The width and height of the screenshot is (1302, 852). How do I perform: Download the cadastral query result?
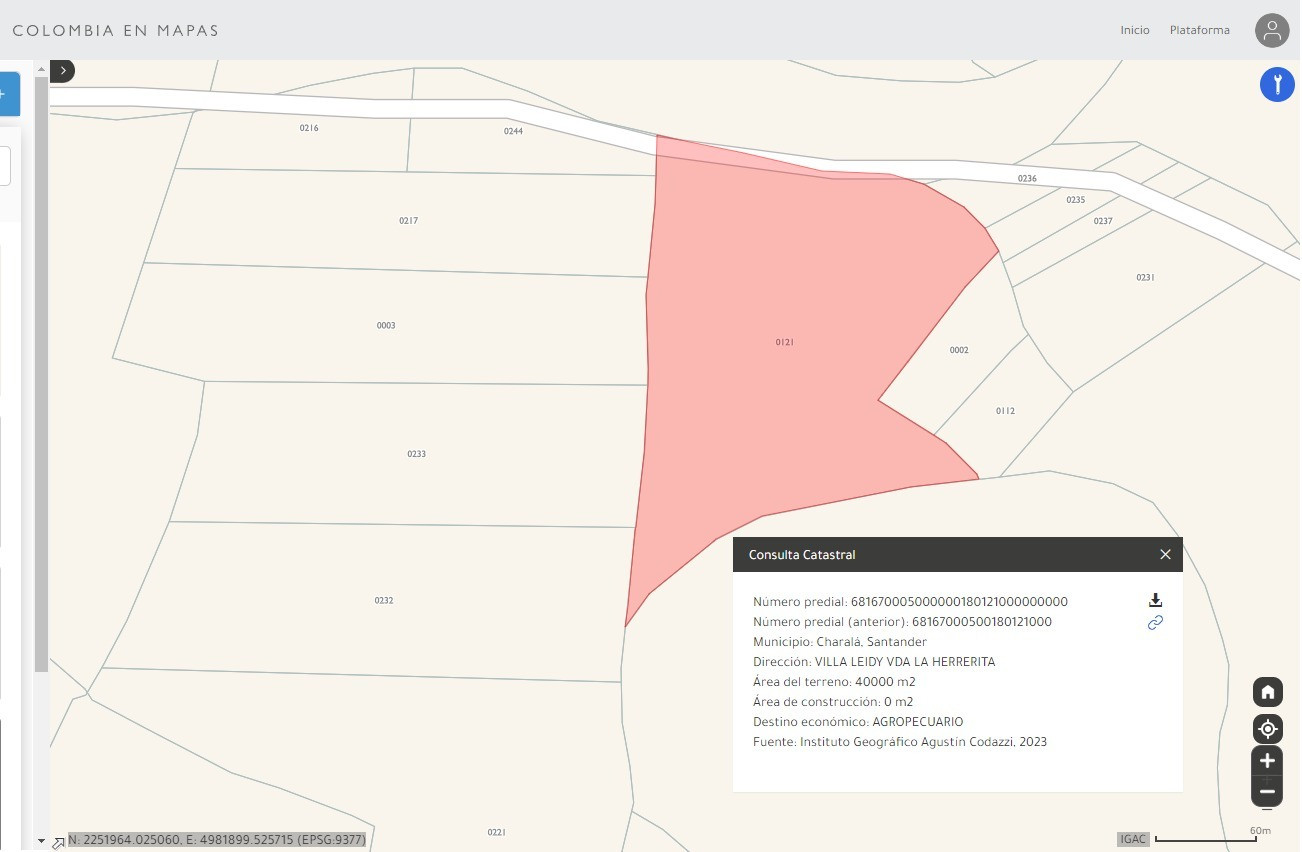(x=1155, y=600)
